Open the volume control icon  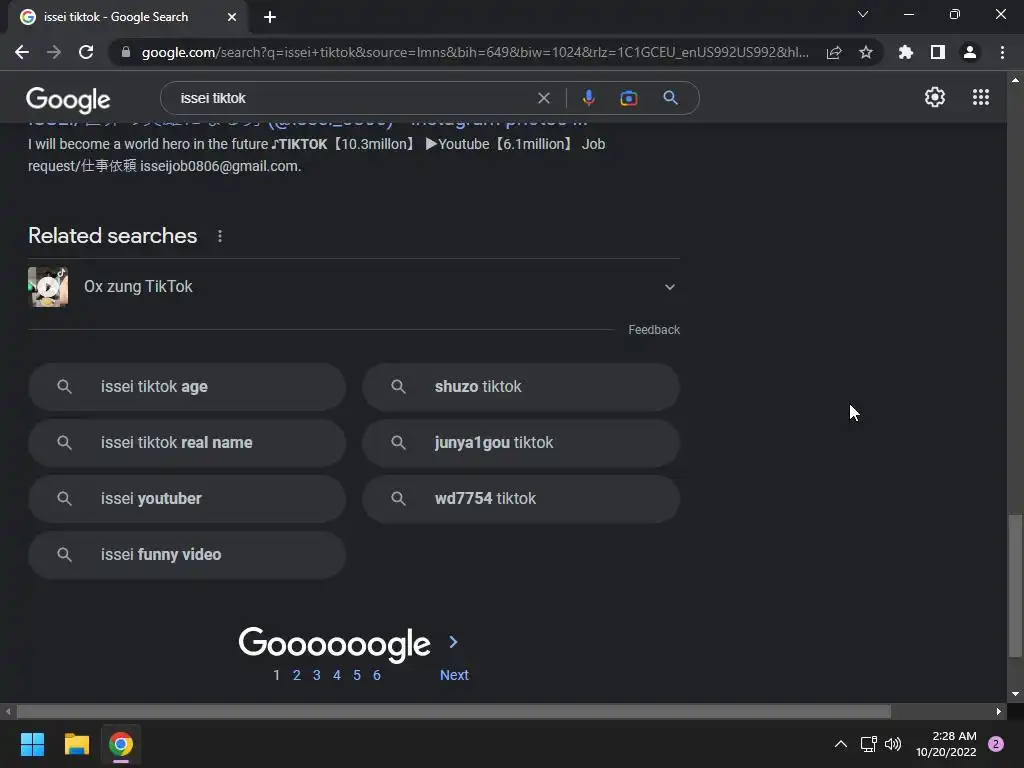(893, 744)
